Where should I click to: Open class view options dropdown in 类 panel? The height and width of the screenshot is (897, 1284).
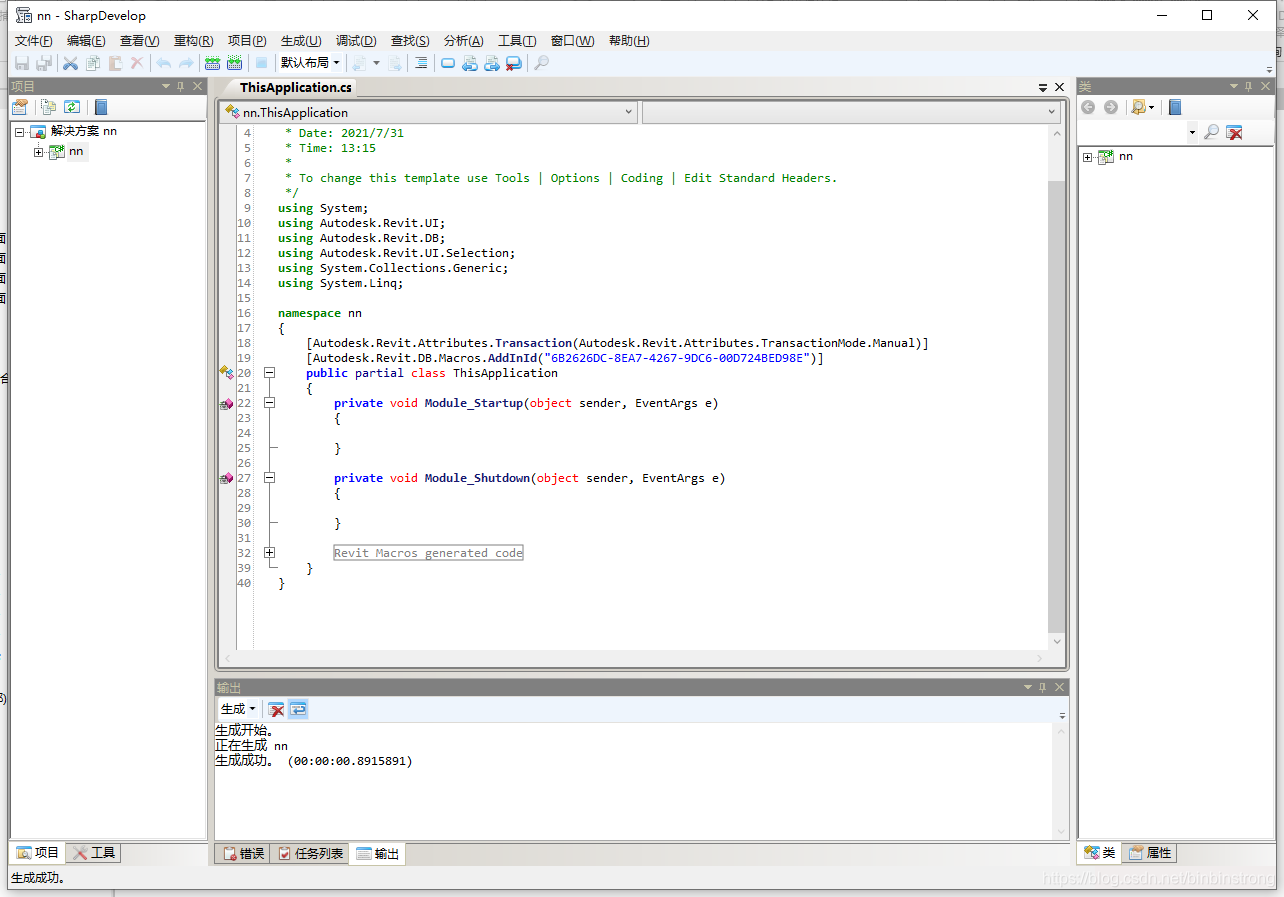point(1142,107)
